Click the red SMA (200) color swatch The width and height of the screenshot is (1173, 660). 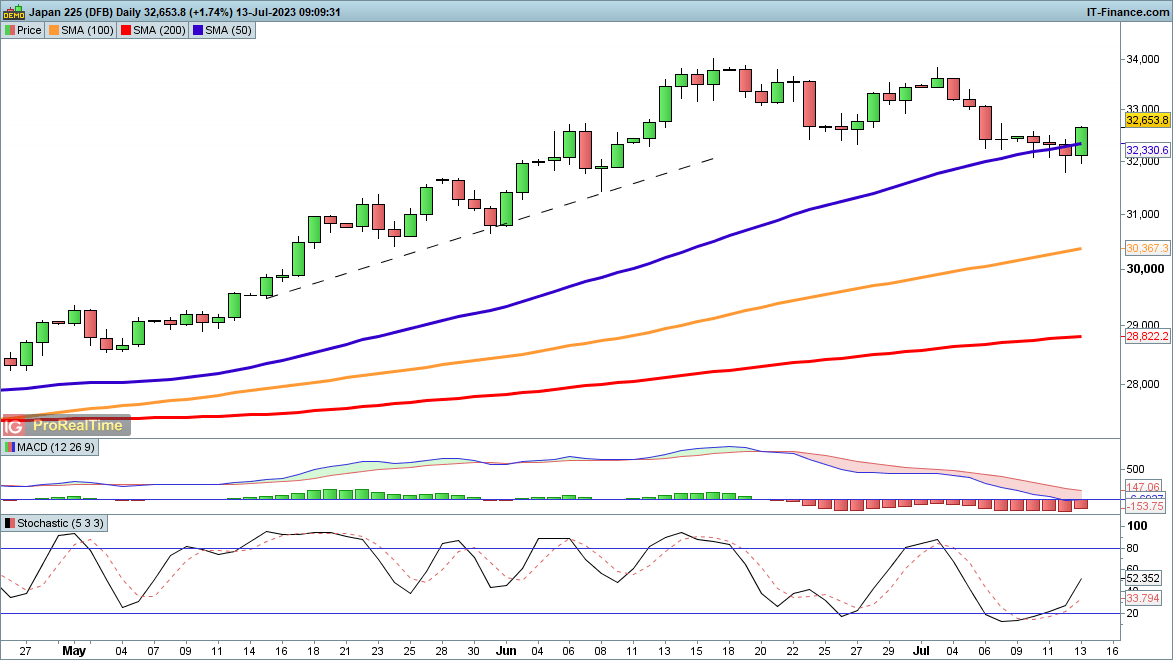(126, 31)
